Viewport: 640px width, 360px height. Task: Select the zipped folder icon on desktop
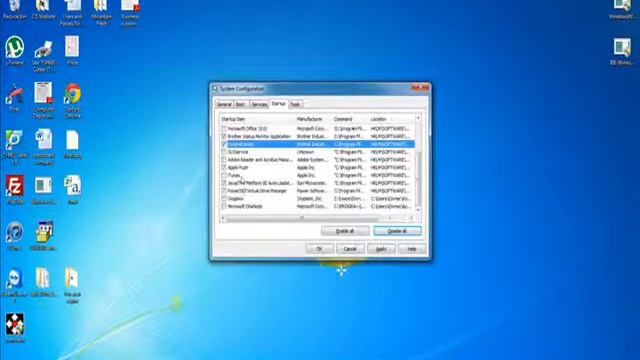43,278
